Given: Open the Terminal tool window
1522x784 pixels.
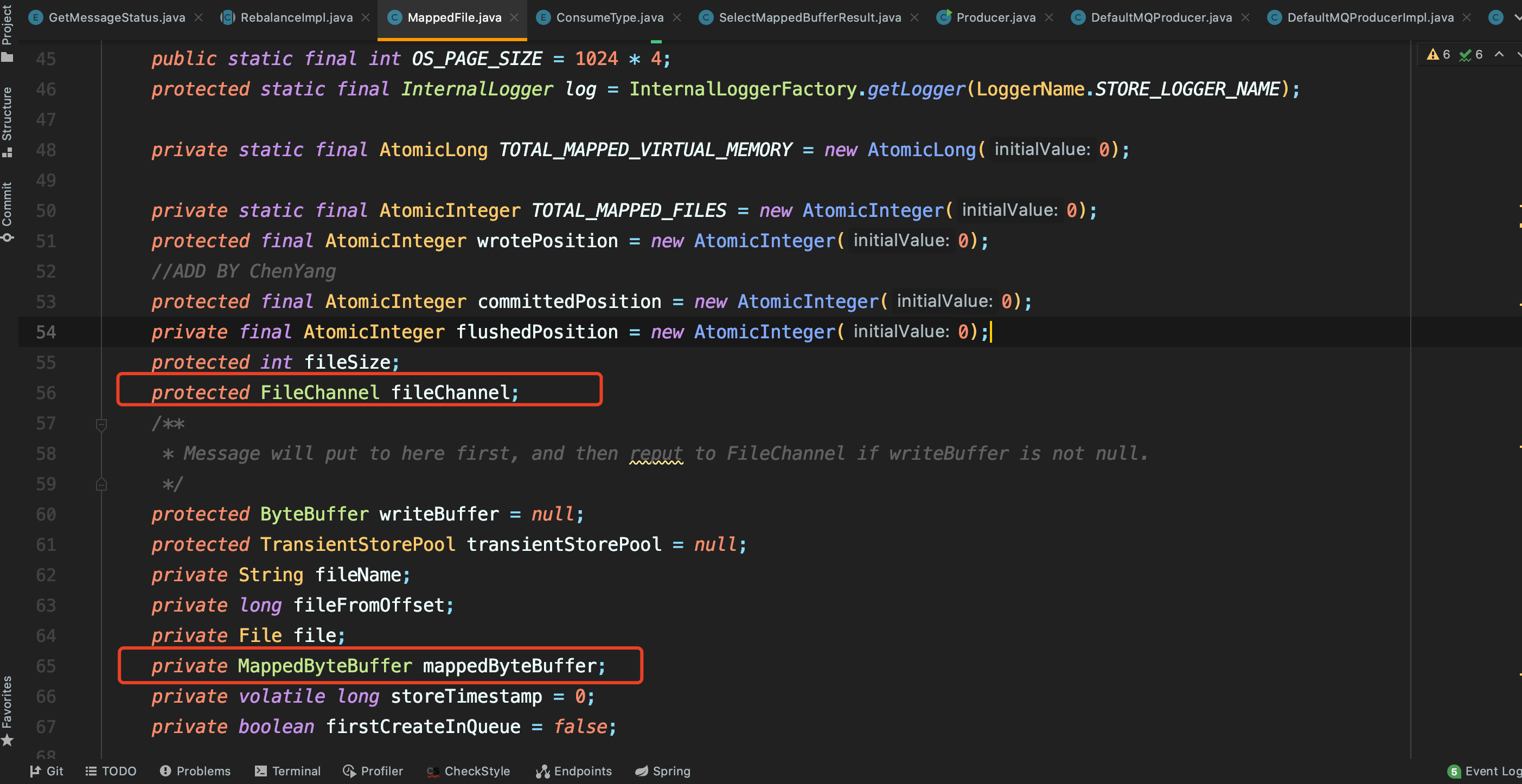Looking at the screenshot, I should pyautogui.click(x=287, y=771).
